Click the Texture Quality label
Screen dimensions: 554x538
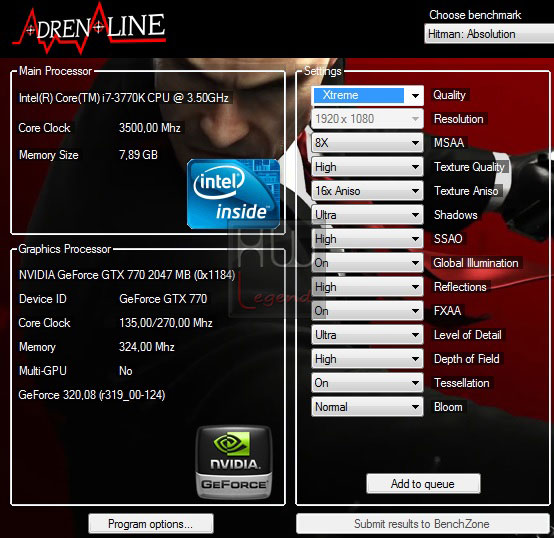[470, 167]
